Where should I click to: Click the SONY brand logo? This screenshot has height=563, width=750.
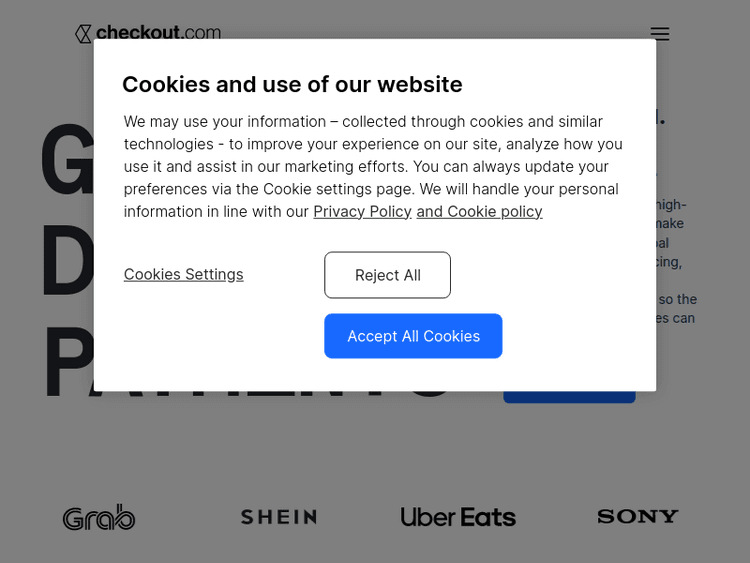(638, 516)
